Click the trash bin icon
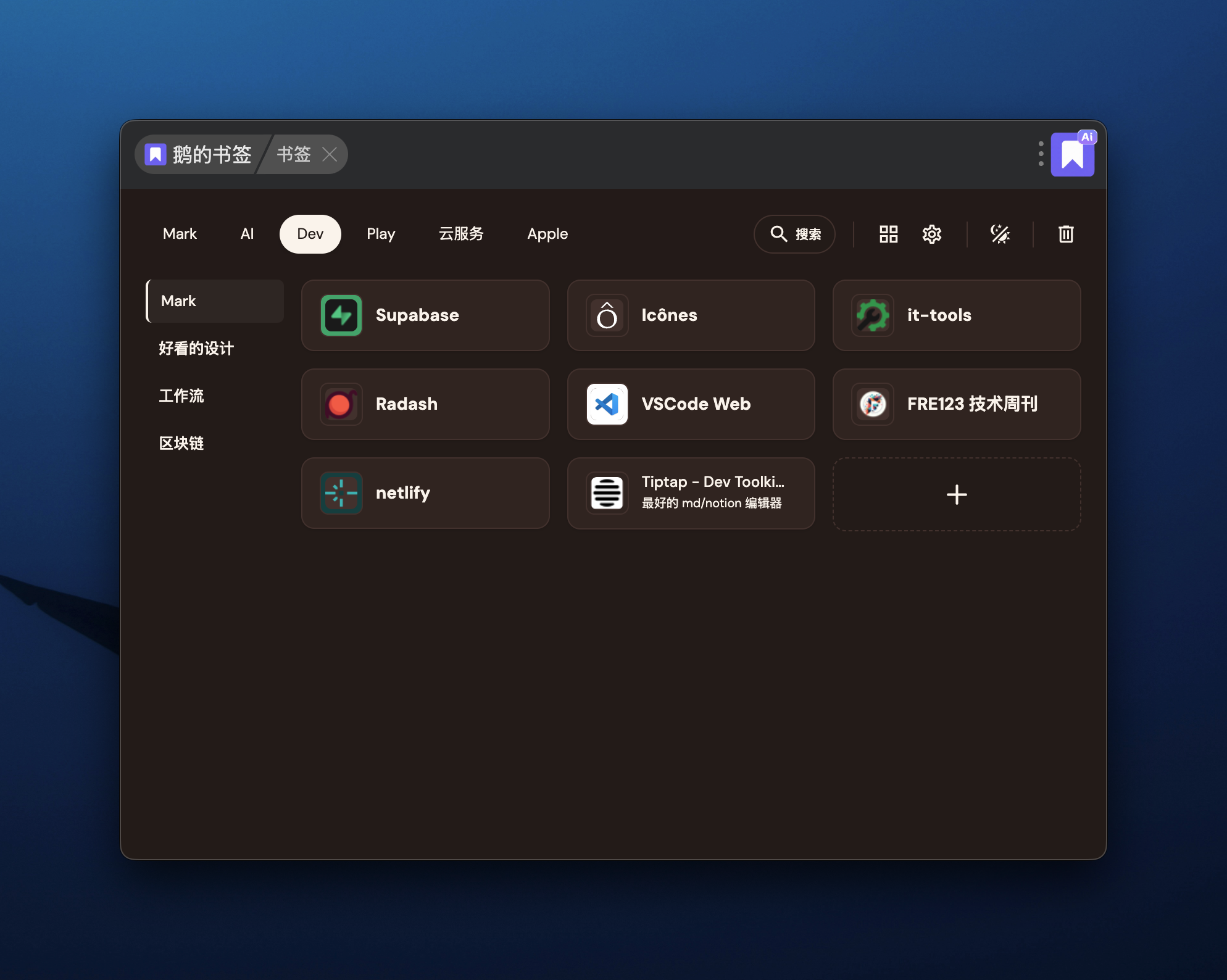The image size is (1227, 980). [x=1066, y=234]
